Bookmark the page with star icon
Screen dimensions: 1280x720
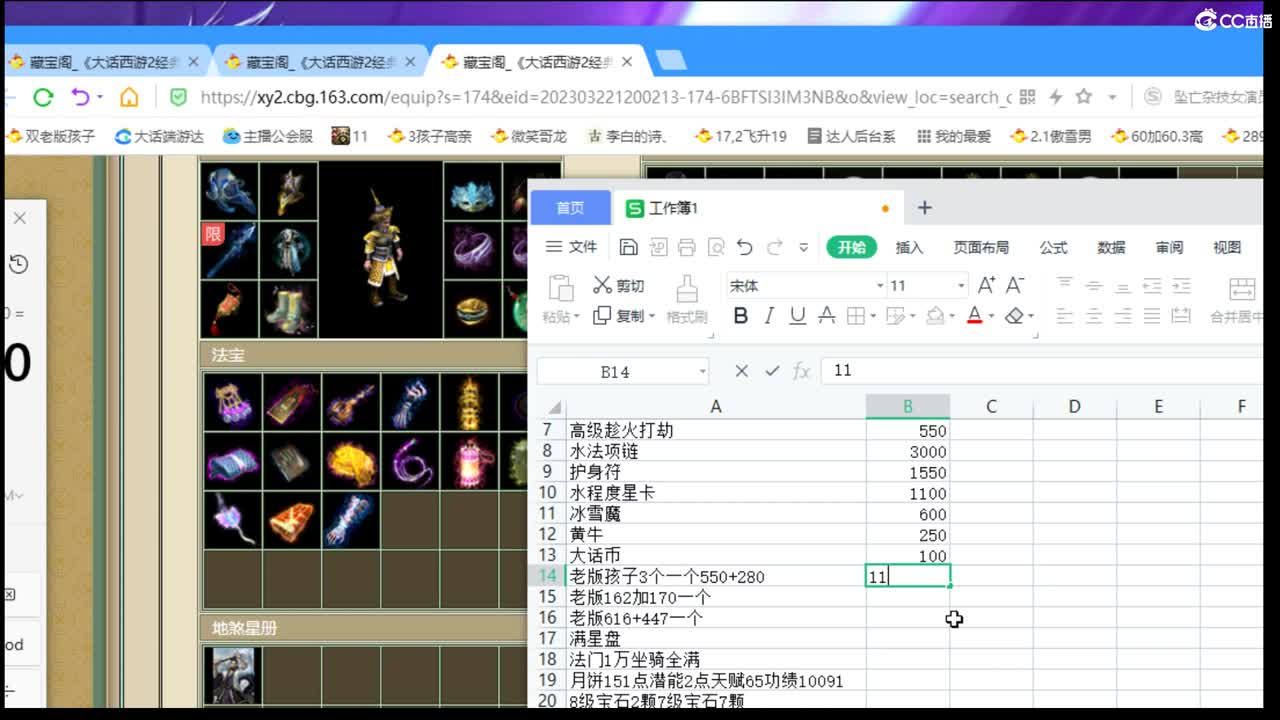point(1083,97)
